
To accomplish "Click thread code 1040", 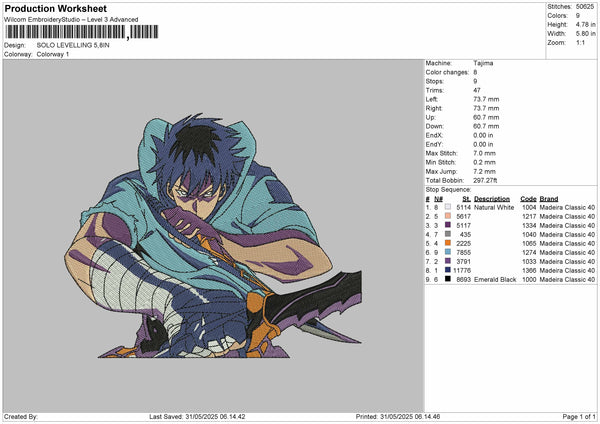I will coord(529,234).
